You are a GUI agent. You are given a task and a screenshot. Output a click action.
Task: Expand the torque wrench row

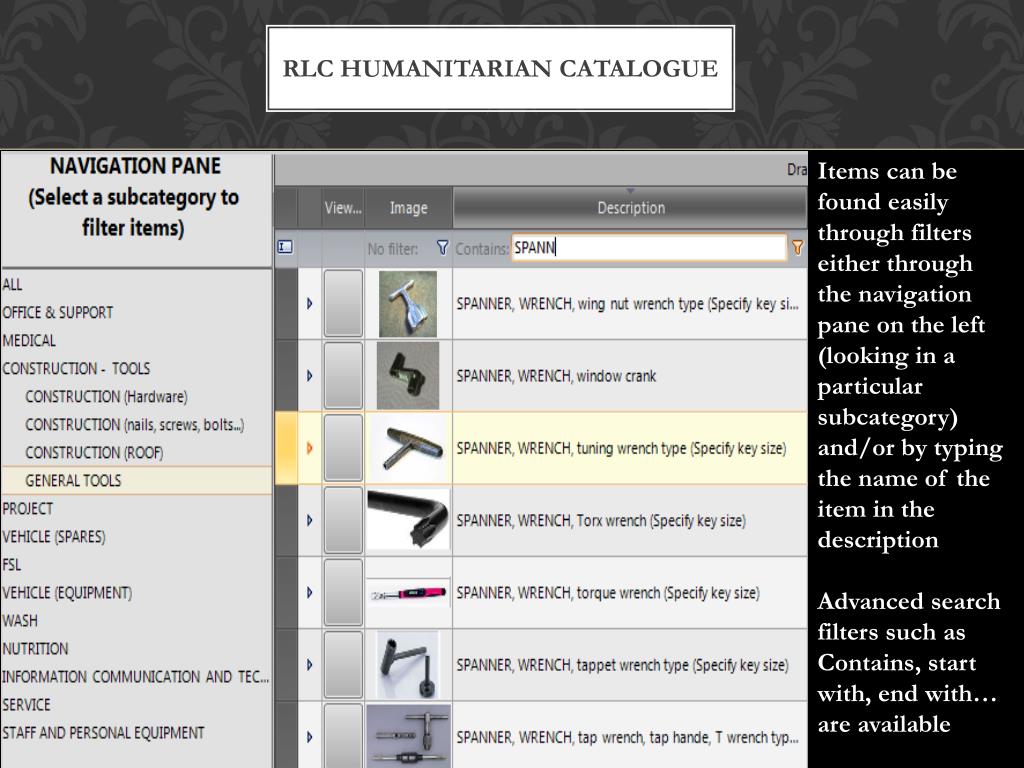[310, 592]
